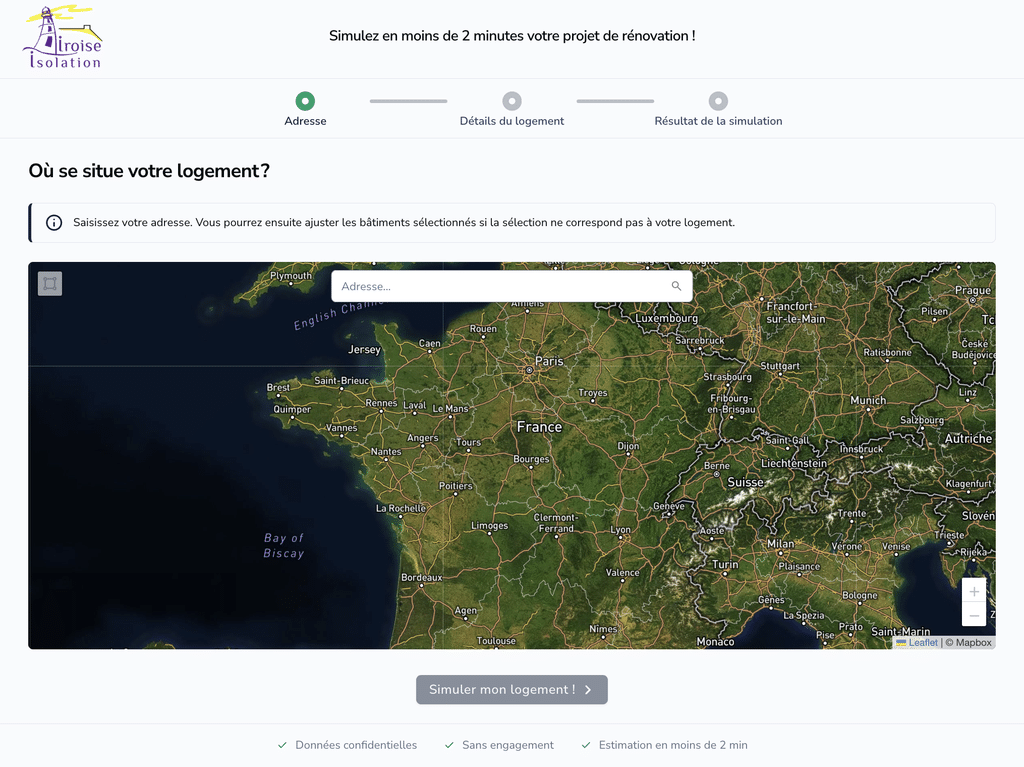Image resolution: width=1024 pixels, height=767 pixels.
Task: Select the Adresse step label
Action: point(305,121)
